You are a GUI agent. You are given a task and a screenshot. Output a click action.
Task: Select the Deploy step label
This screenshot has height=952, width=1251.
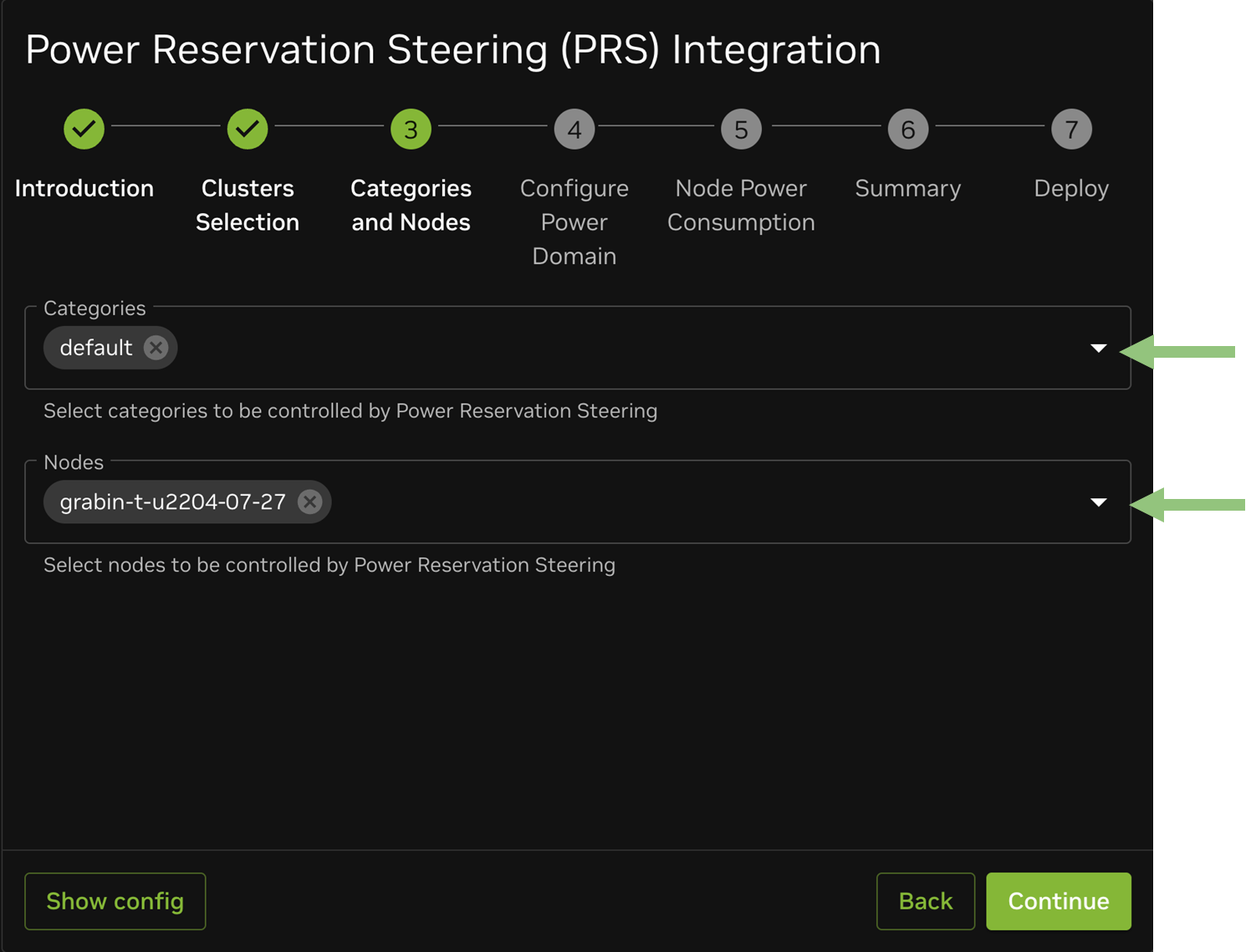(1071, 189)
